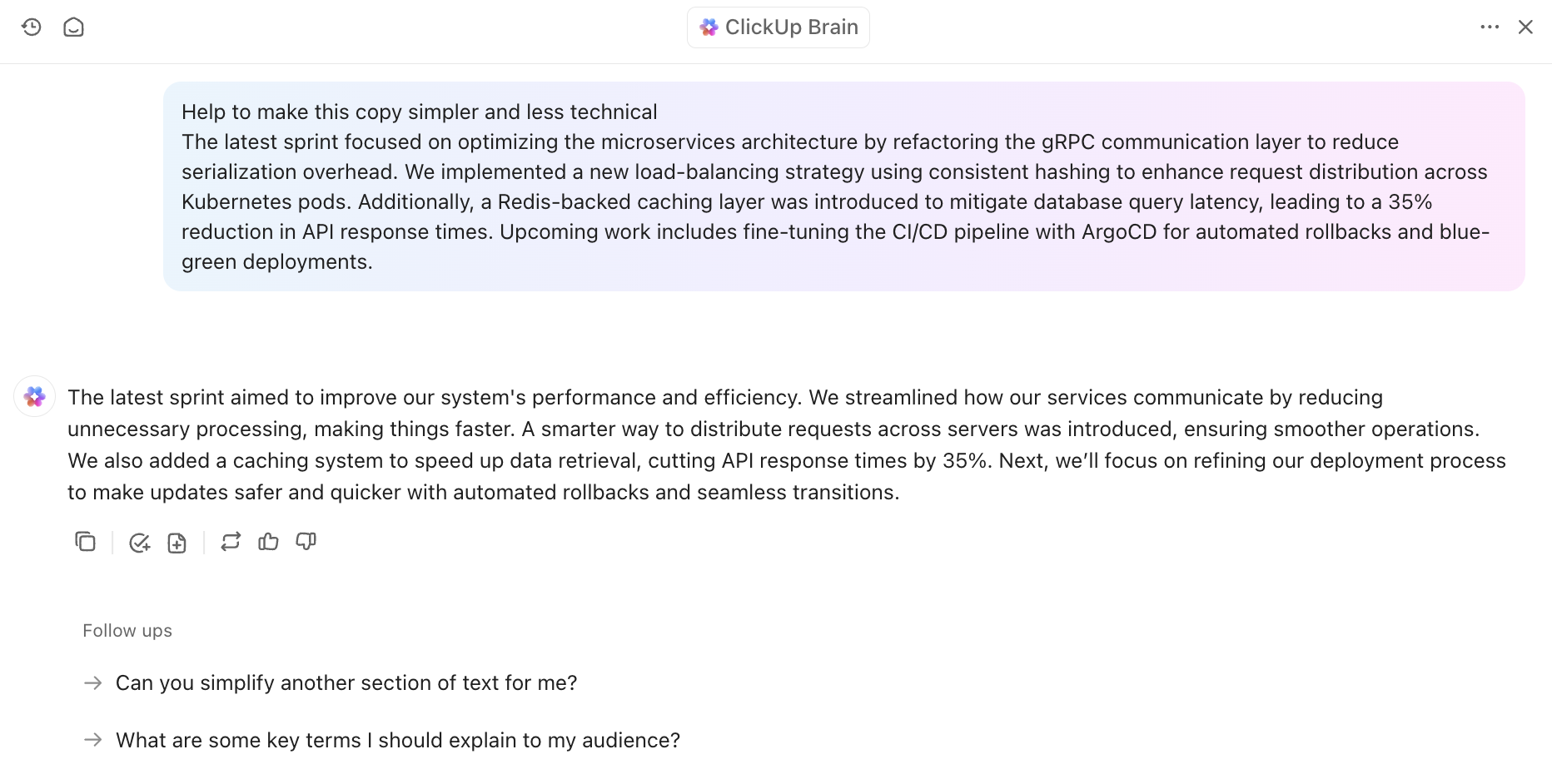This screenshot has height=784, width=1552.
Task: Regenerate the AI response
Action: pos(231,542)
